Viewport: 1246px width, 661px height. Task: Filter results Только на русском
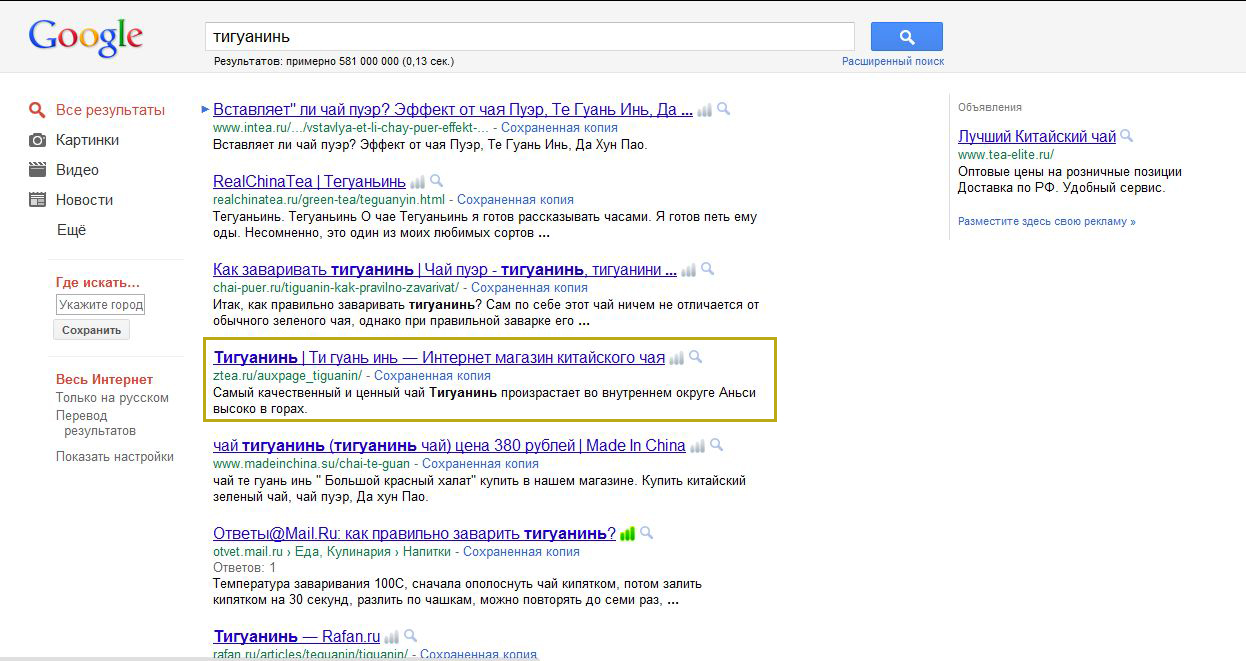(x=112, y=398)
